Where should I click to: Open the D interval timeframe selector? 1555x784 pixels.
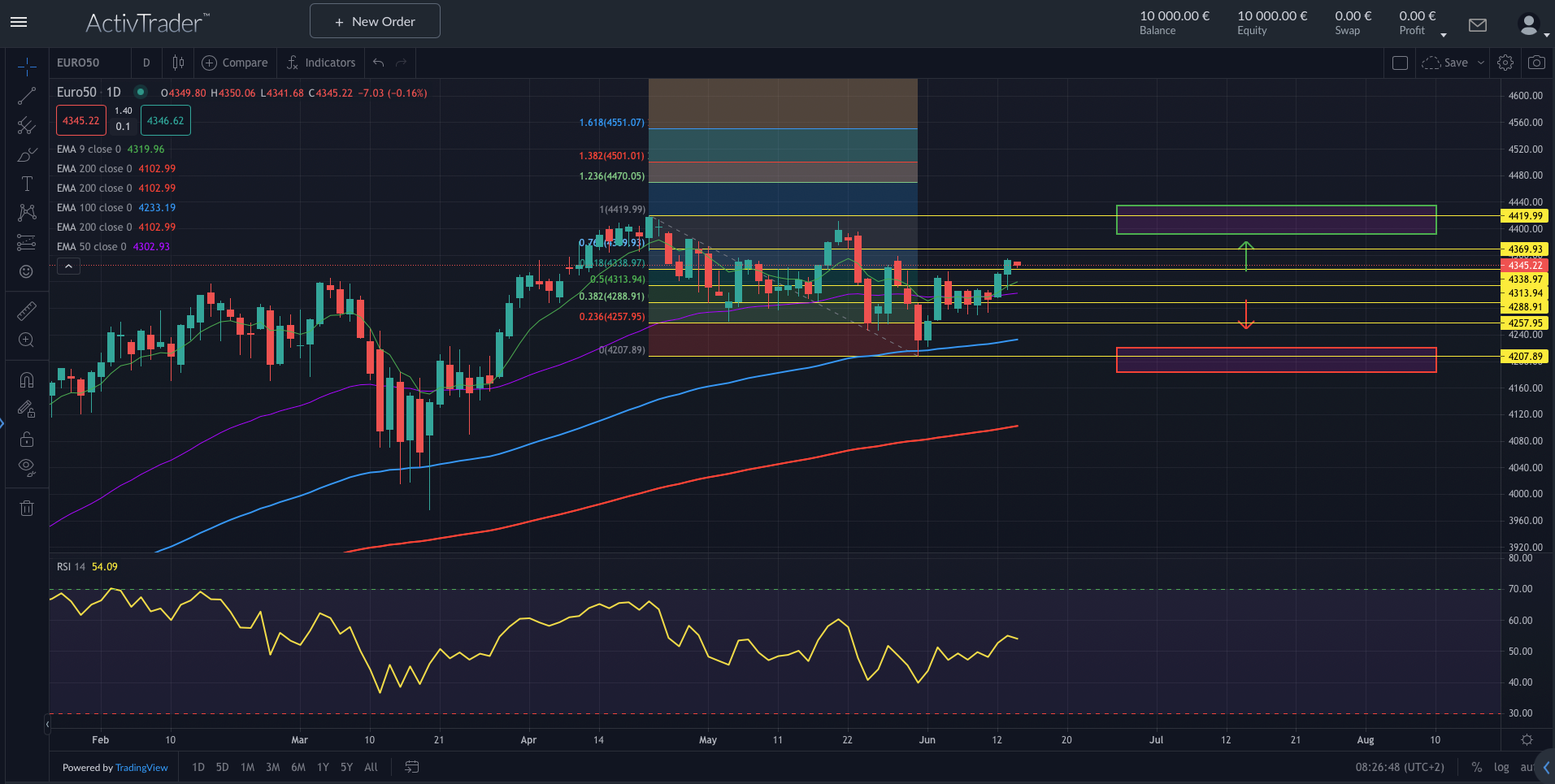[x=146, y=63]
